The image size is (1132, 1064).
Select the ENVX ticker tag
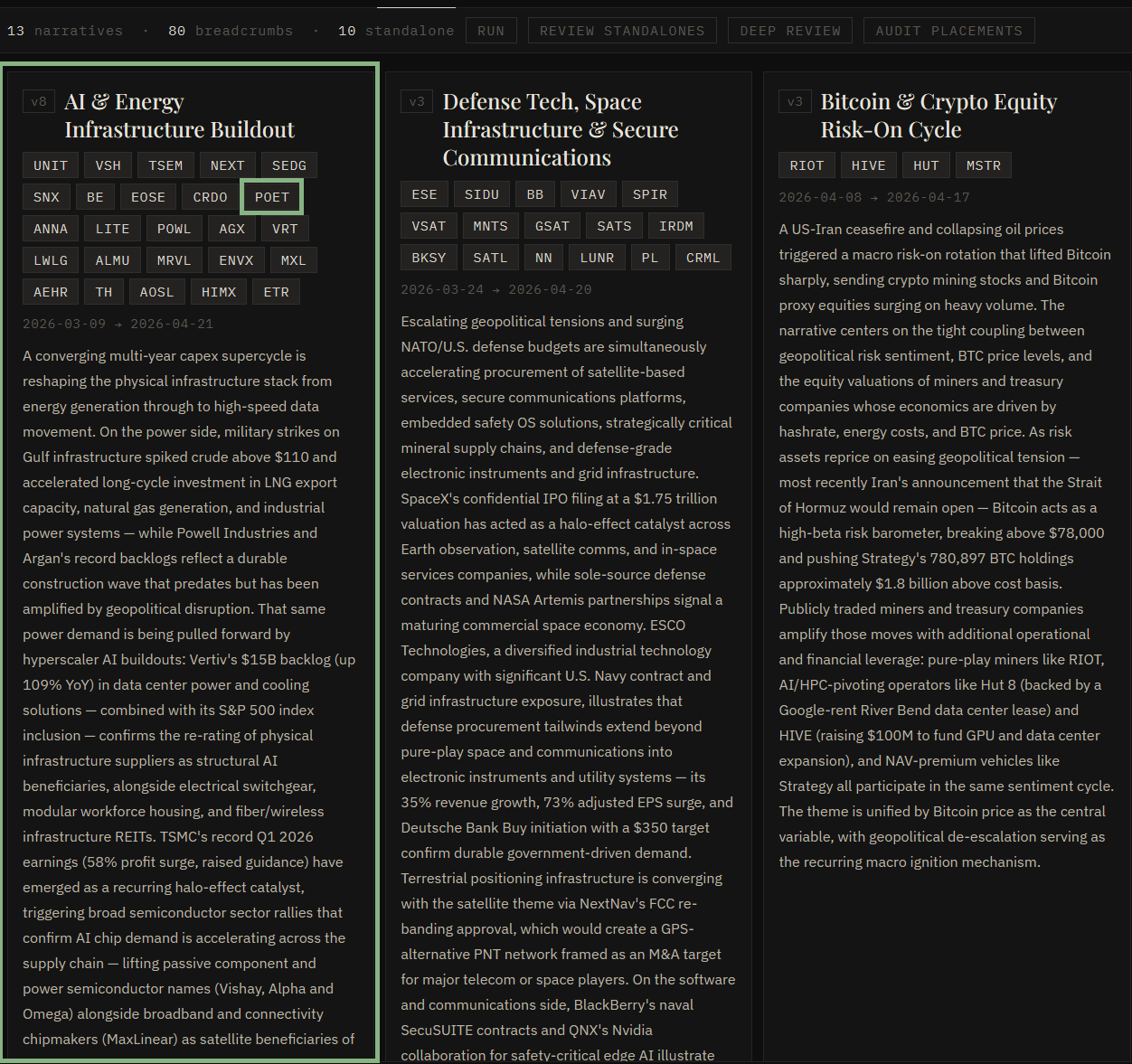236,260
